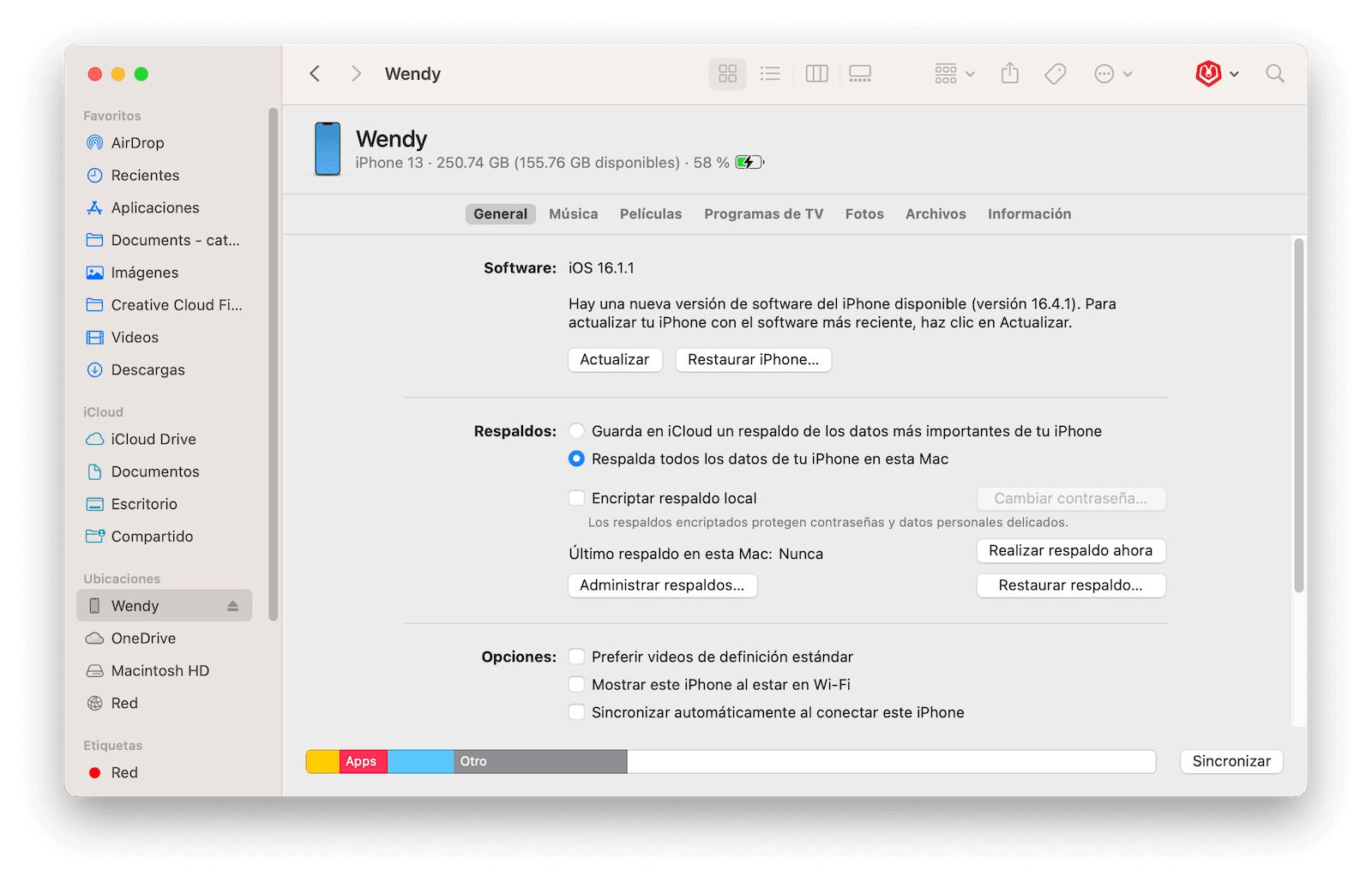1372x882 pixels.
Task: Enable Encriptar respaldo local checkbox
Action: 577,498
